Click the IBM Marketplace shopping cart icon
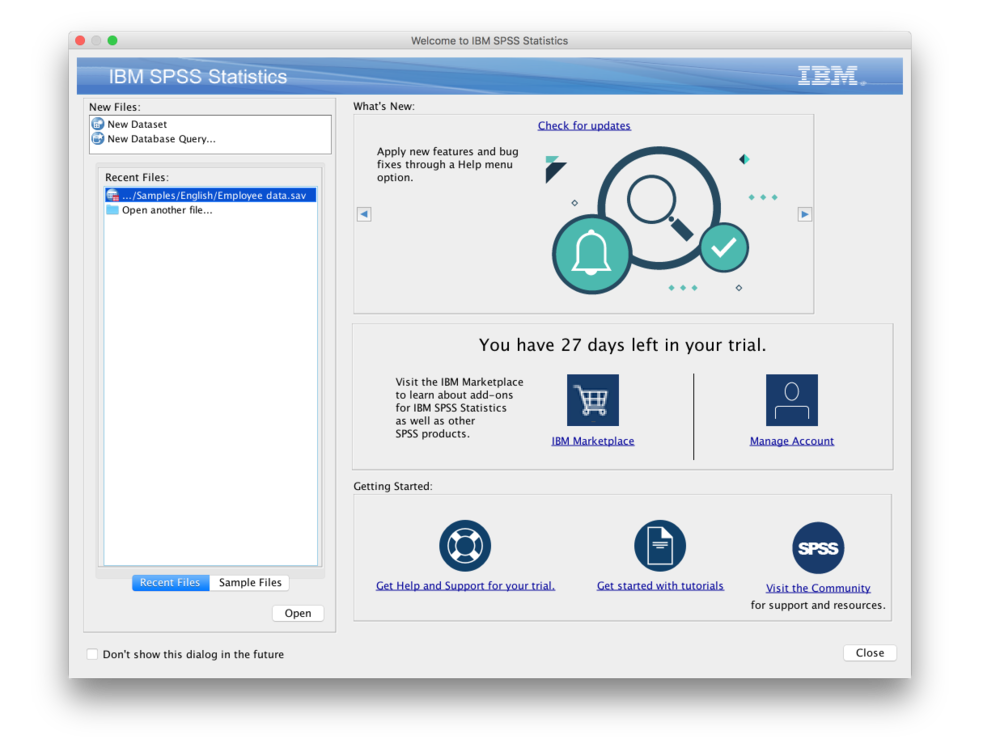Viewport: 1000px width, 739px height. 592,400
